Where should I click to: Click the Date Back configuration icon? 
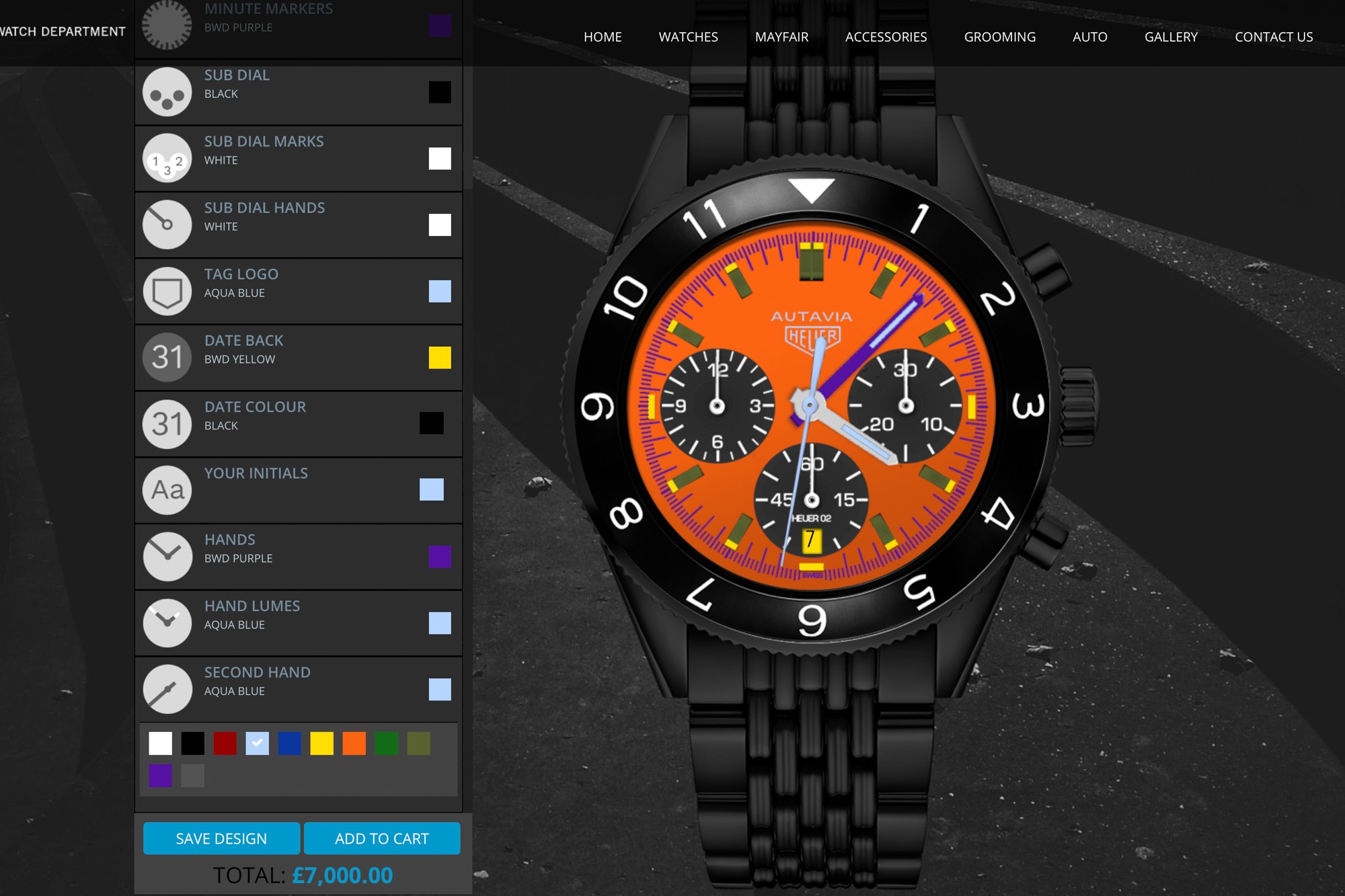(x=165, y=356)
